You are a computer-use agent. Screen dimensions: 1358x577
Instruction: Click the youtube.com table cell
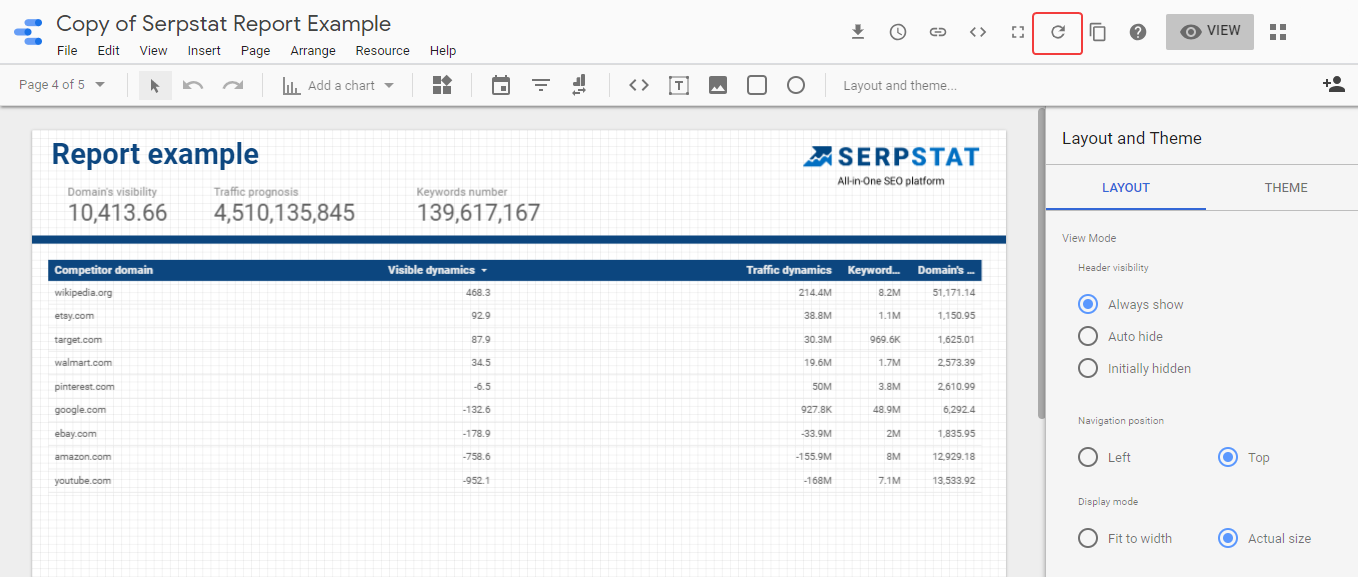click(x=84, y=480)
